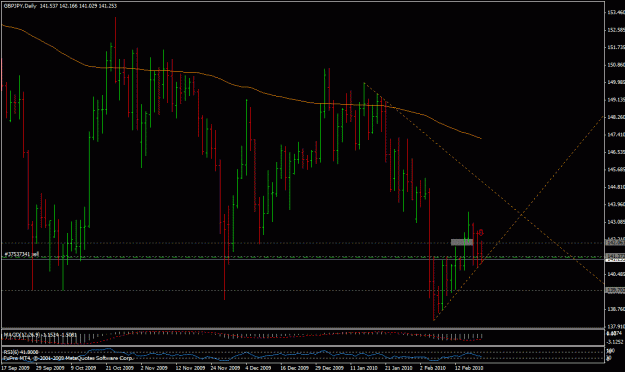Click the 4 Dec 2009 date label
The width and height of the screenshot is (625, 372).
point(258,368)
